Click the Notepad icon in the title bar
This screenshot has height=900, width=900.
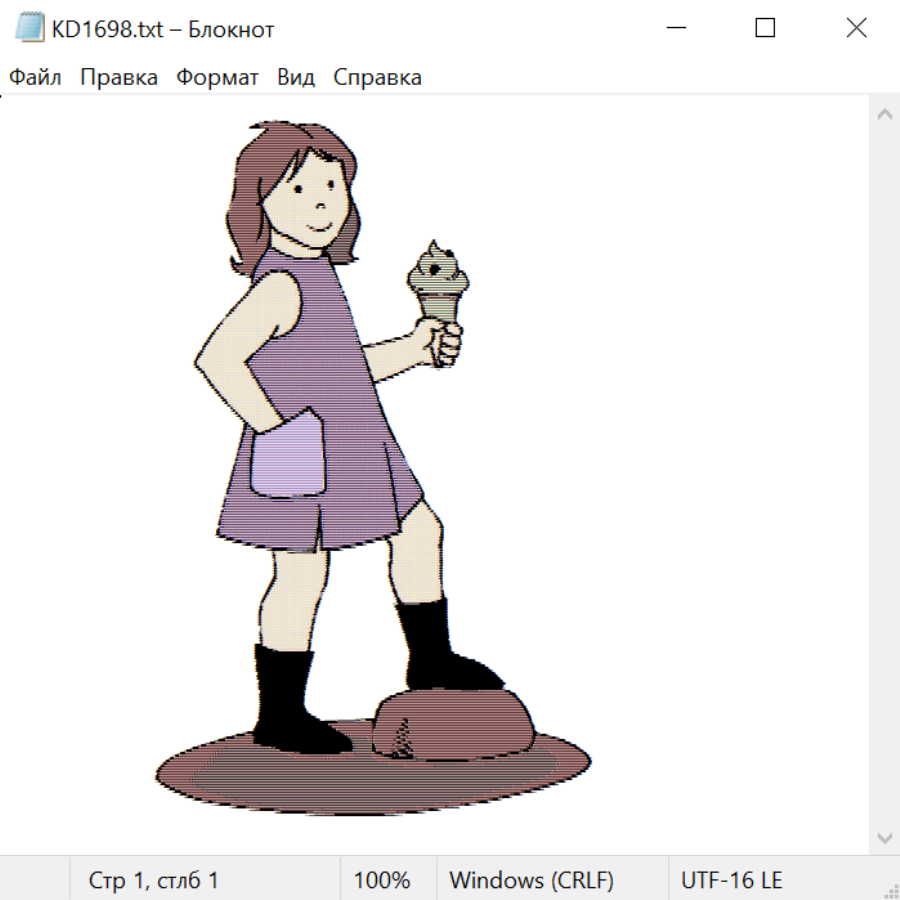tap(30, 29)
